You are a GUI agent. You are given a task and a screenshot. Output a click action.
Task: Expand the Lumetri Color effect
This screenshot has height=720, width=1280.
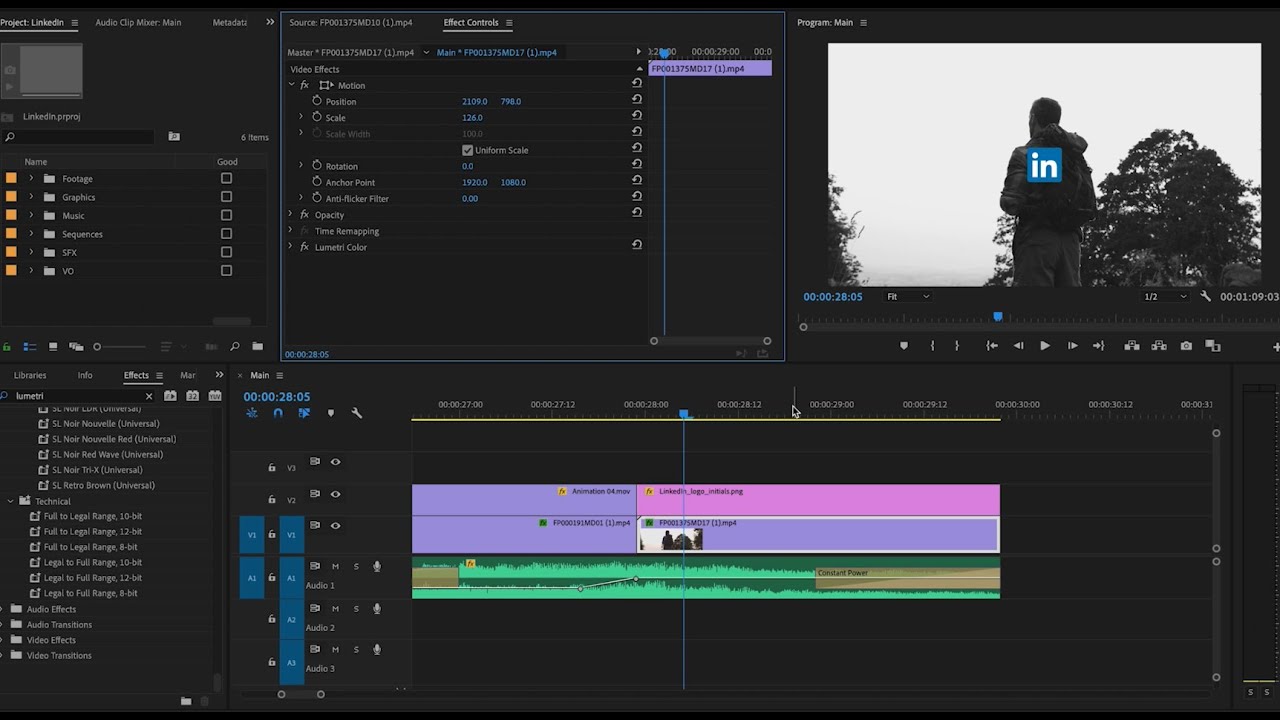tap(291, 246)
